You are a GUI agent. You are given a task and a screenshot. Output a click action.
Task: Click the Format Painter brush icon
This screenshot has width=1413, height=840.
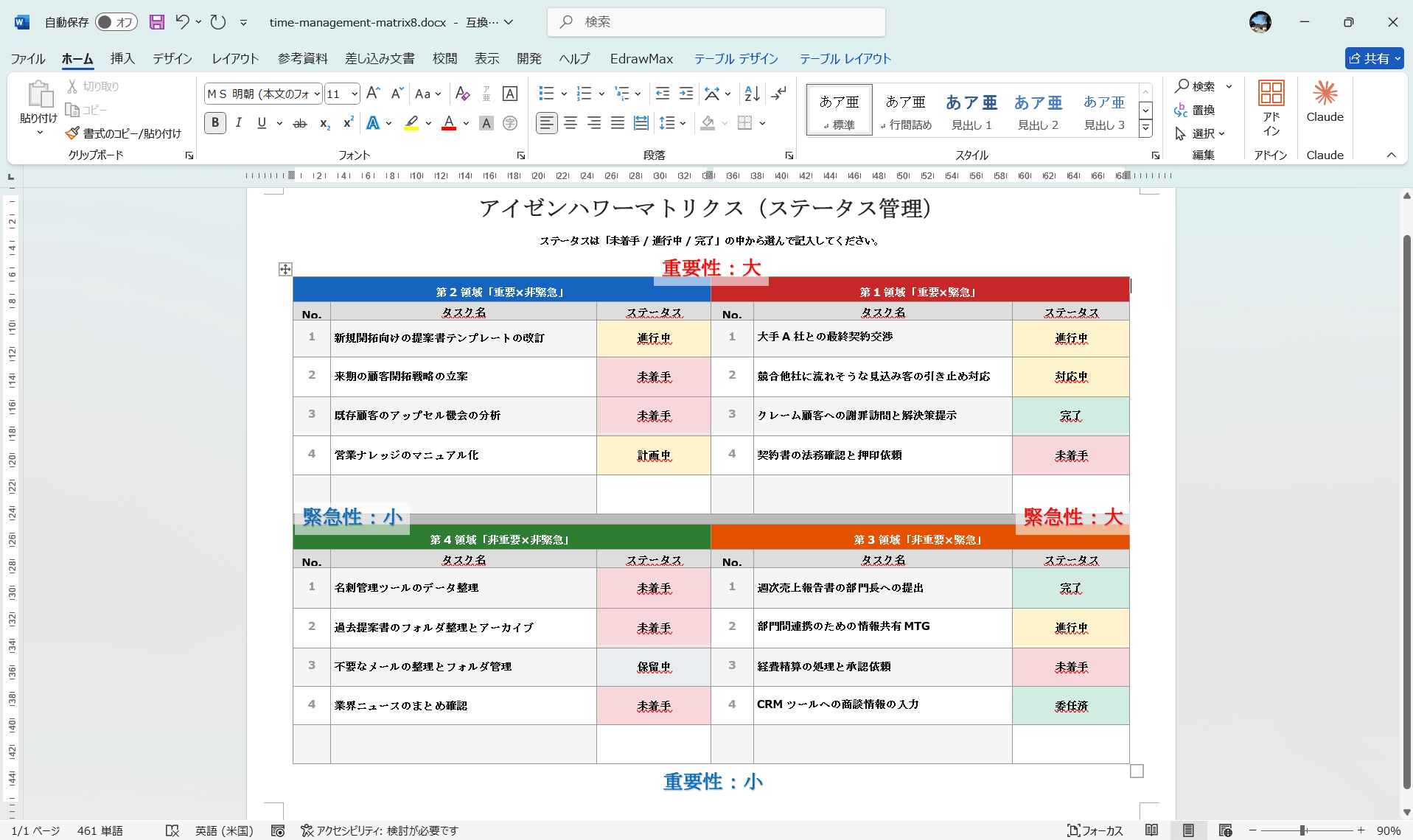(72, 133)
